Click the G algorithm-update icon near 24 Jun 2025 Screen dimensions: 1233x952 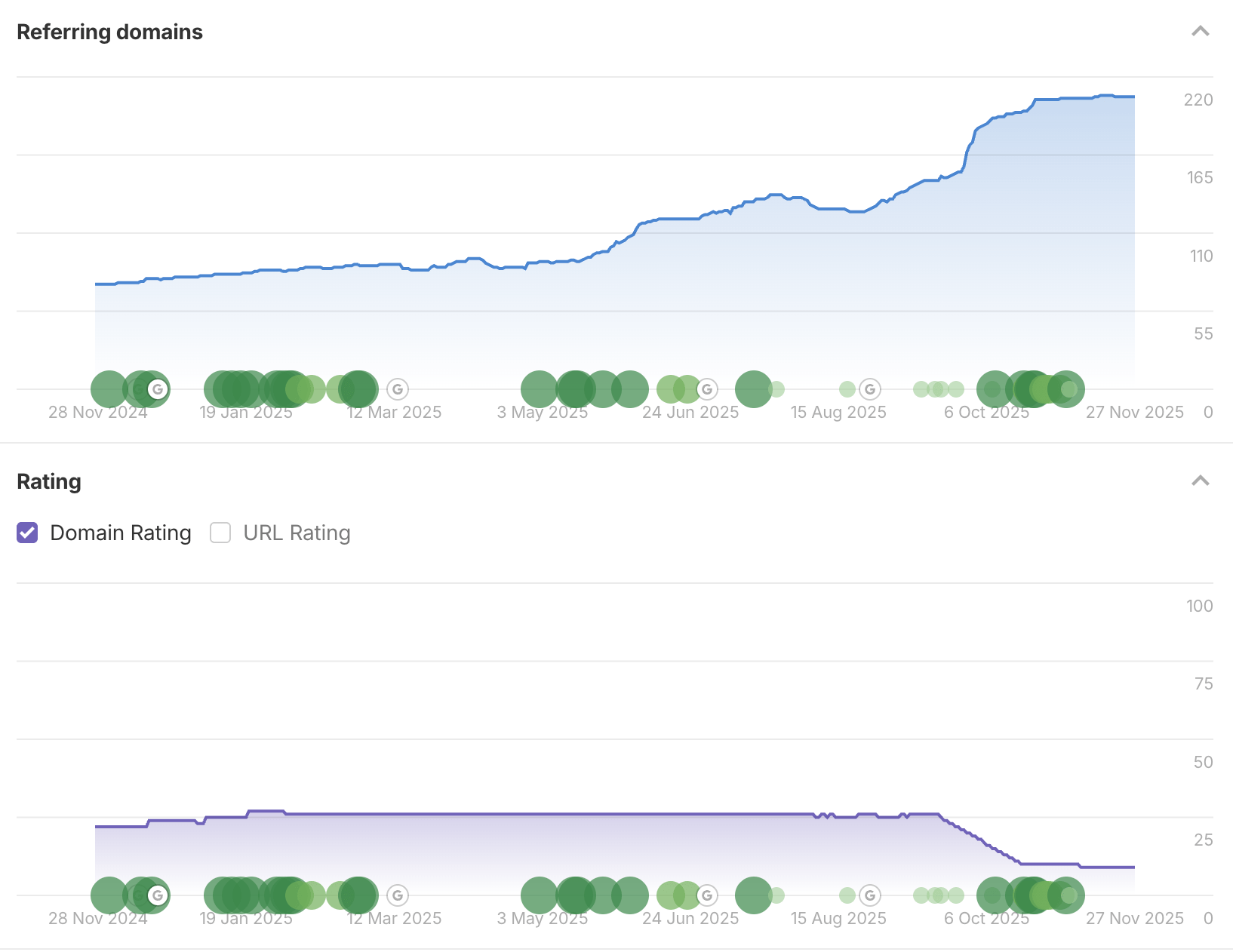(x=707, y=389)
